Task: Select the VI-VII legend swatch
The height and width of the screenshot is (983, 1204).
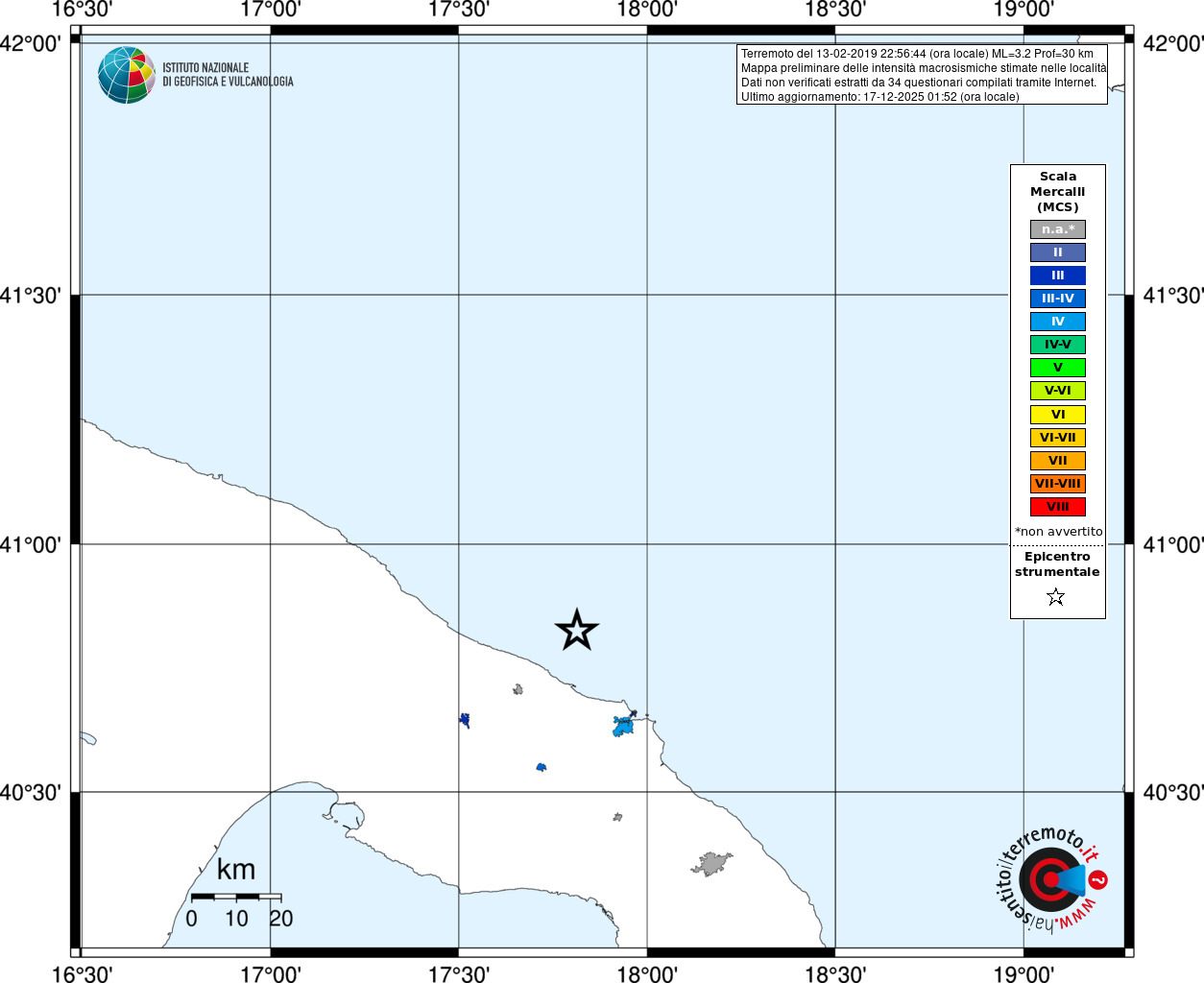Action: click(1058, 438)
